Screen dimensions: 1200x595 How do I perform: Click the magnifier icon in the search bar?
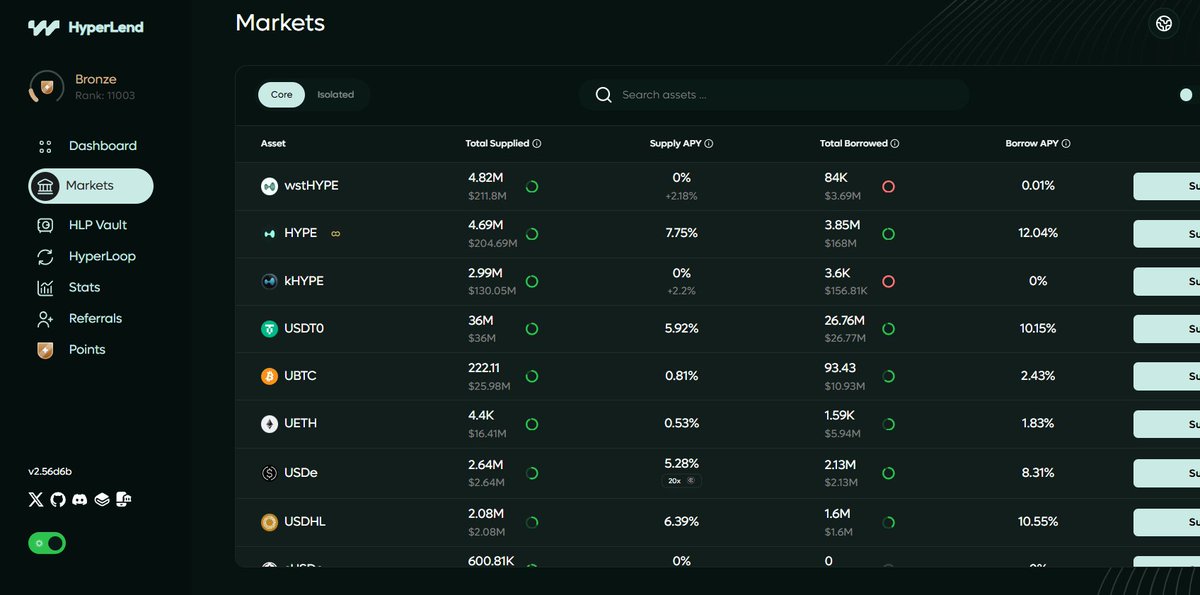pos(603,95)
